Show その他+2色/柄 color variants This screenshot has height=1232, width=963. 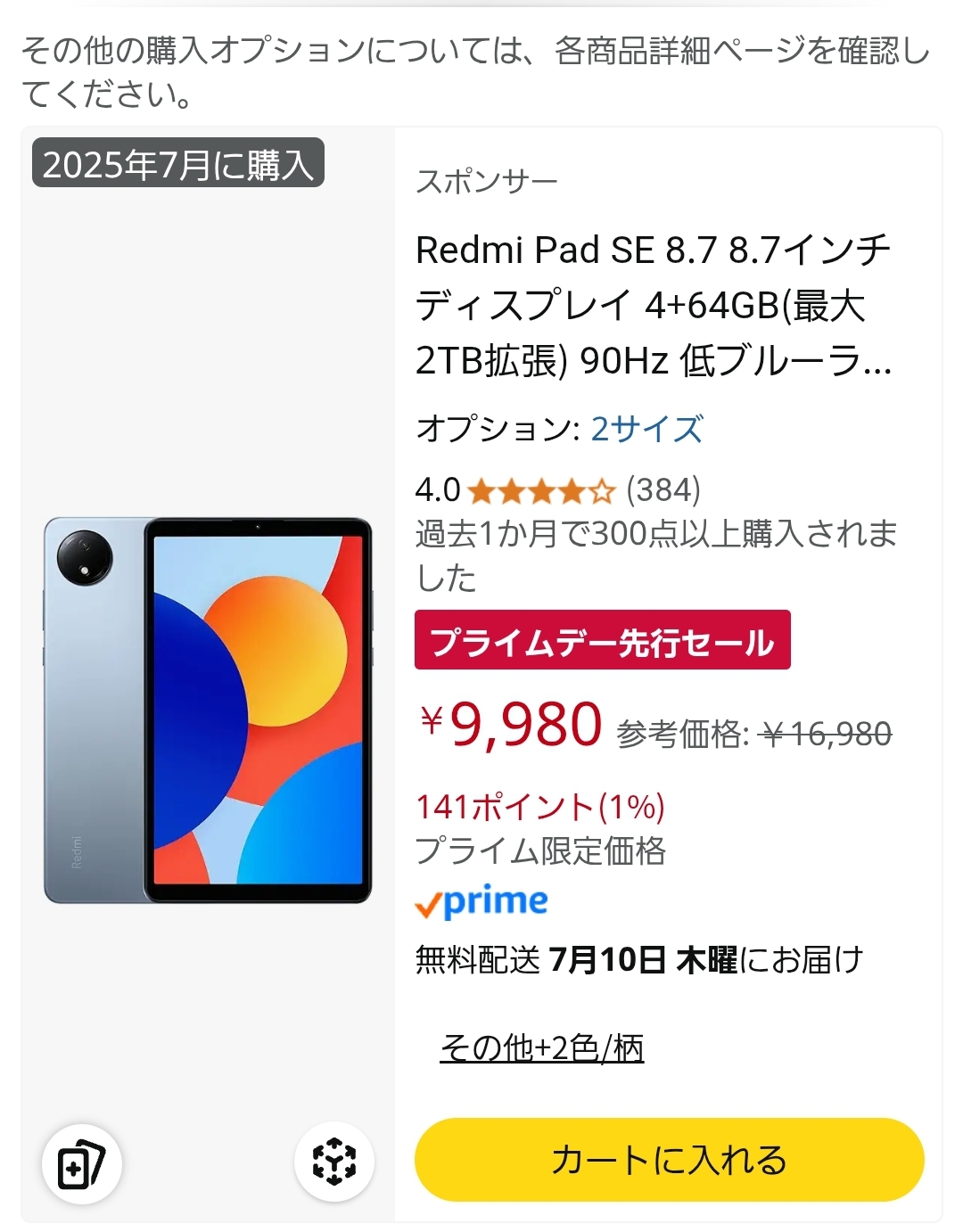pos(542,1047)
